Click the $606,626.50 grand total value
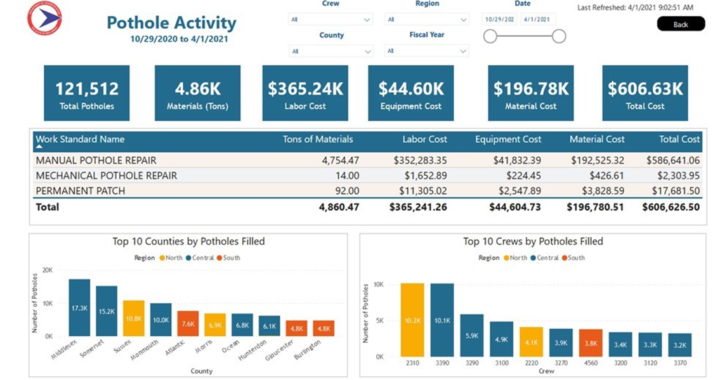 point(671,207)
